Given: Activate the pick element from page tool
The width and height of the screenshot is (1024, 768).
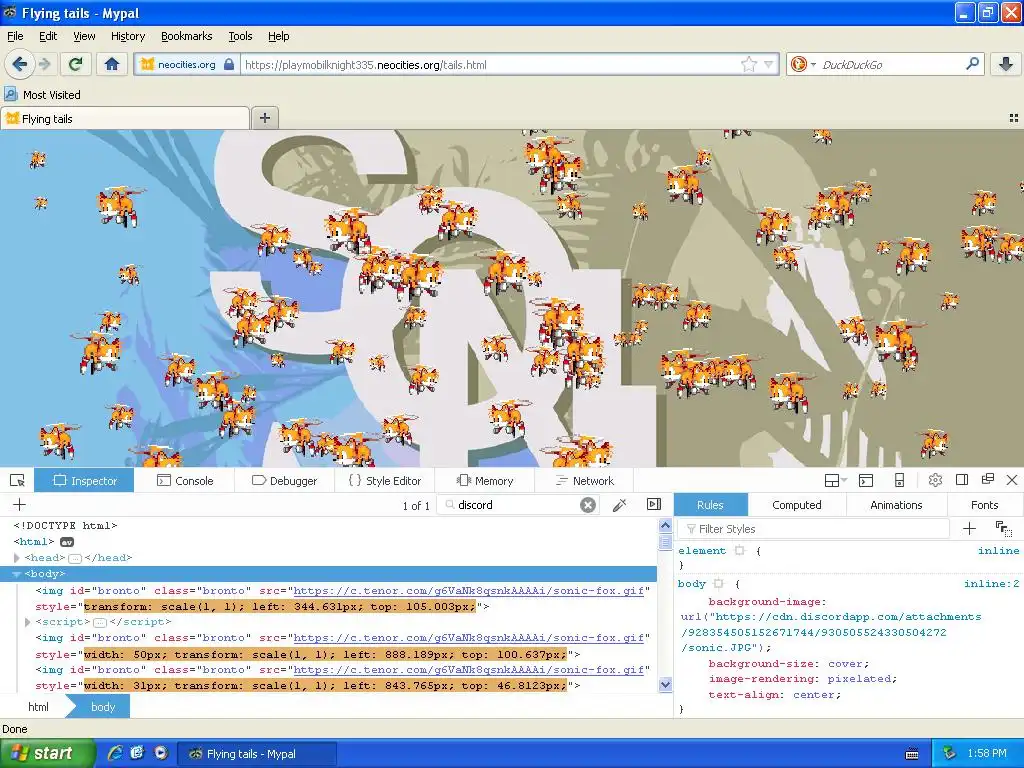Looking at the screenshot, I should [x=18, y=481].
